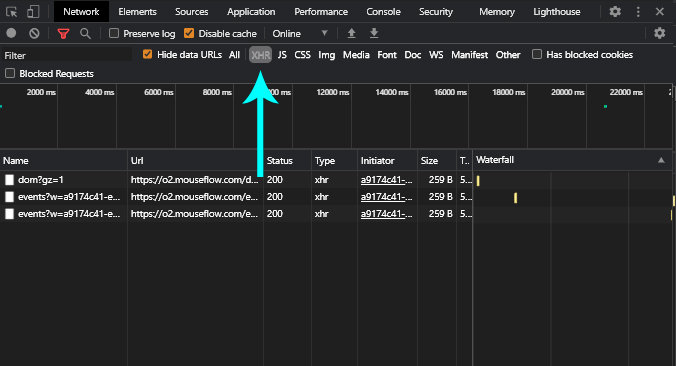676x366 pixels.
Task: Clear the network log
Action: pos(34,33)
